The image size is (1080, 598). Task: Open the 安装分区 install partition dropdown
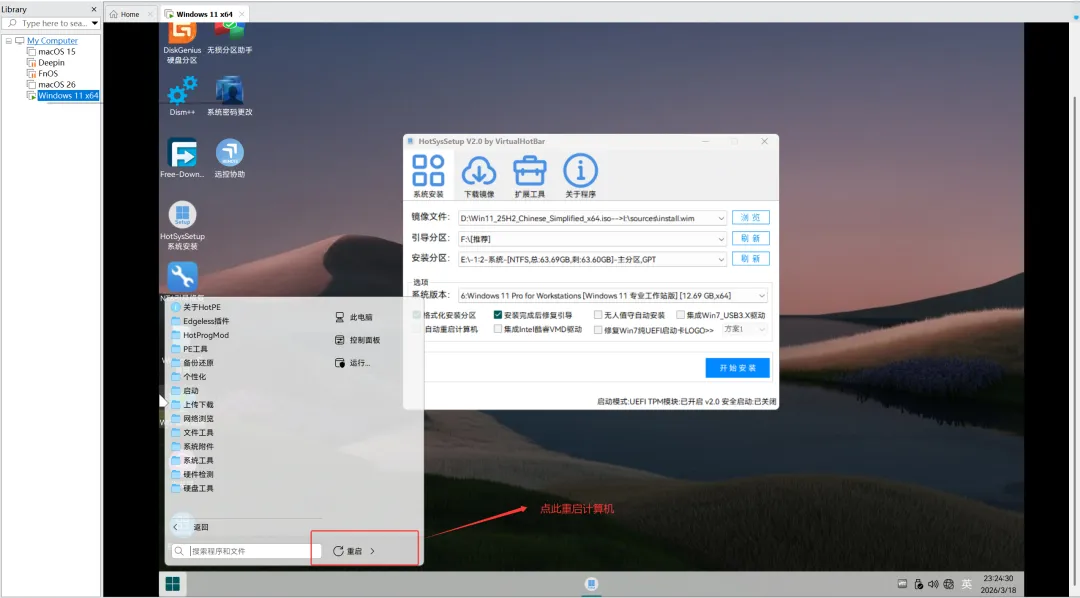[x=721, y=260]
